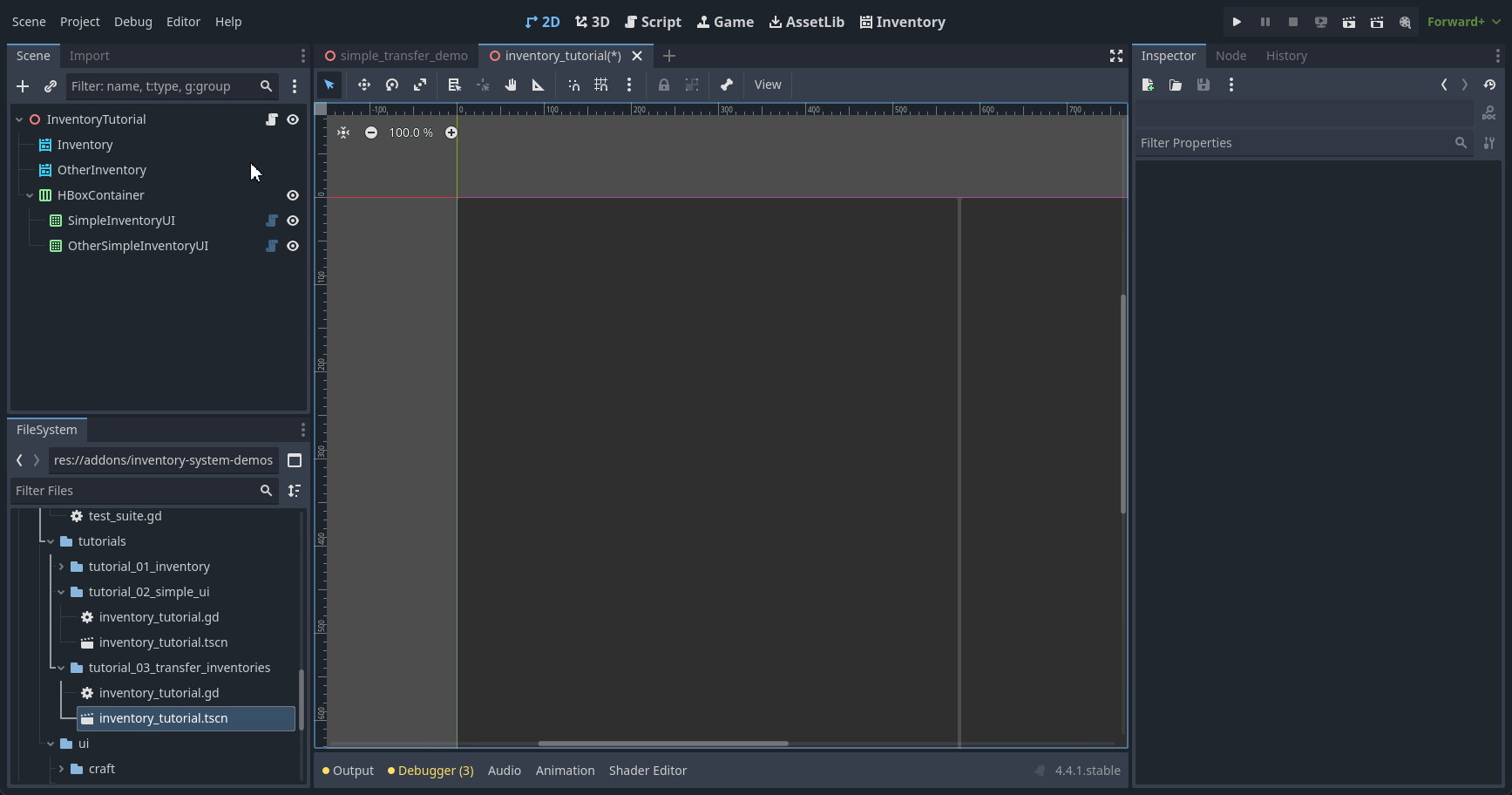Screen dimensions: 1512x795
Task: Click the list selectable nodes tool
Action: pos(454,85)
